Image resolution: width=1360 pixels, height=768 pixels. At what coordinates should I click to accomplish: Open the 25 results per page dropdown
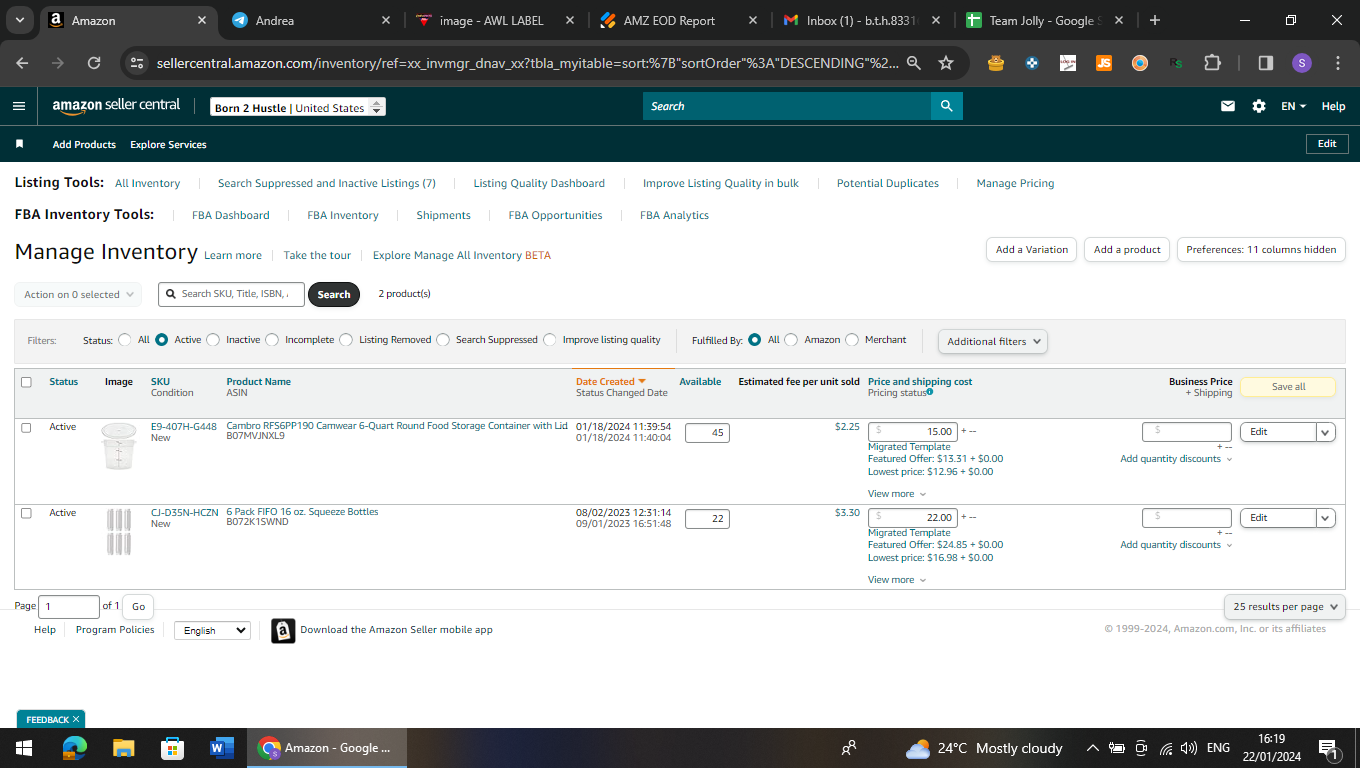[1285, 607]
